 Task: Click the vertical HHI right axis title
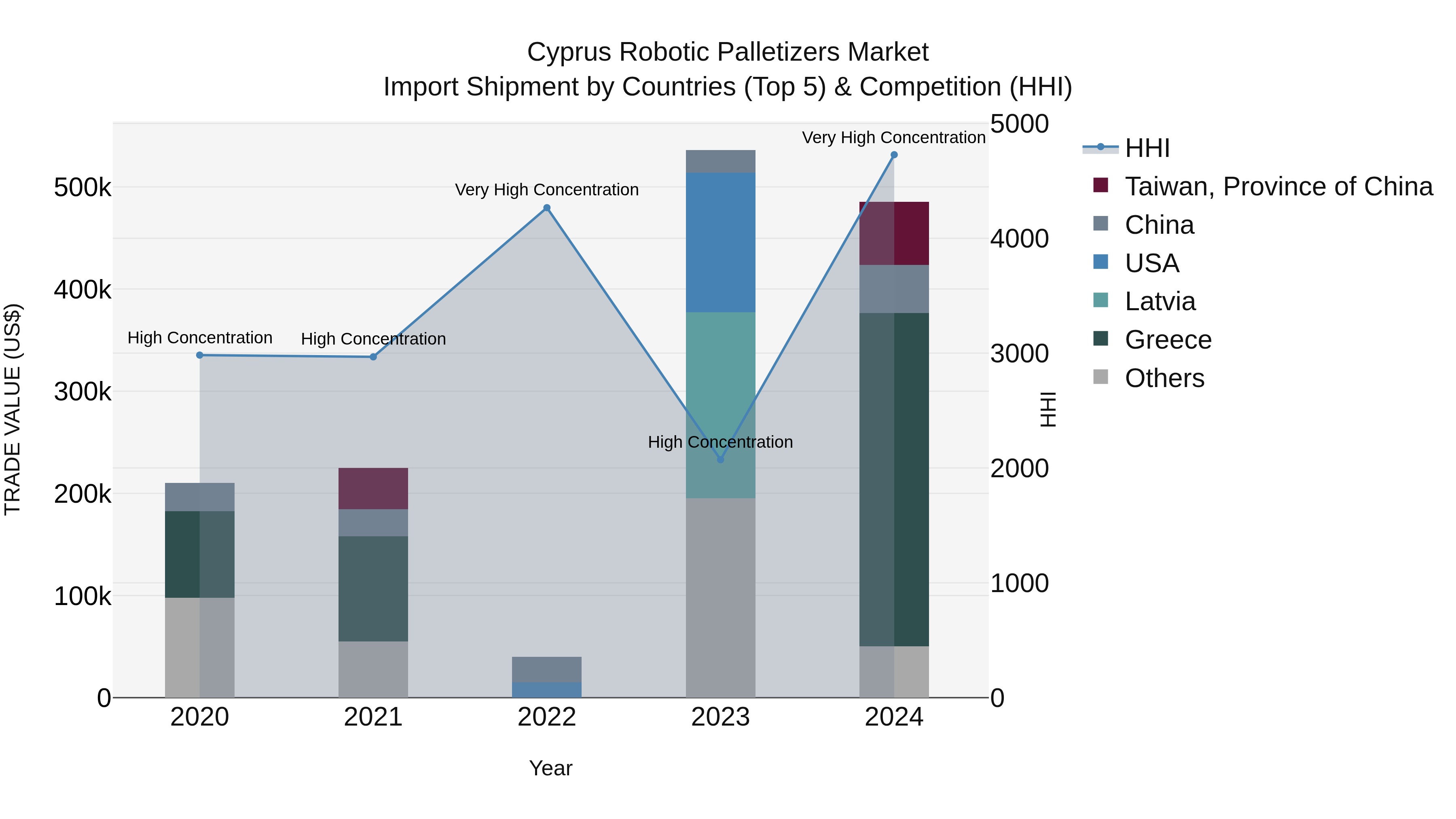click(x=1048, y=410)
